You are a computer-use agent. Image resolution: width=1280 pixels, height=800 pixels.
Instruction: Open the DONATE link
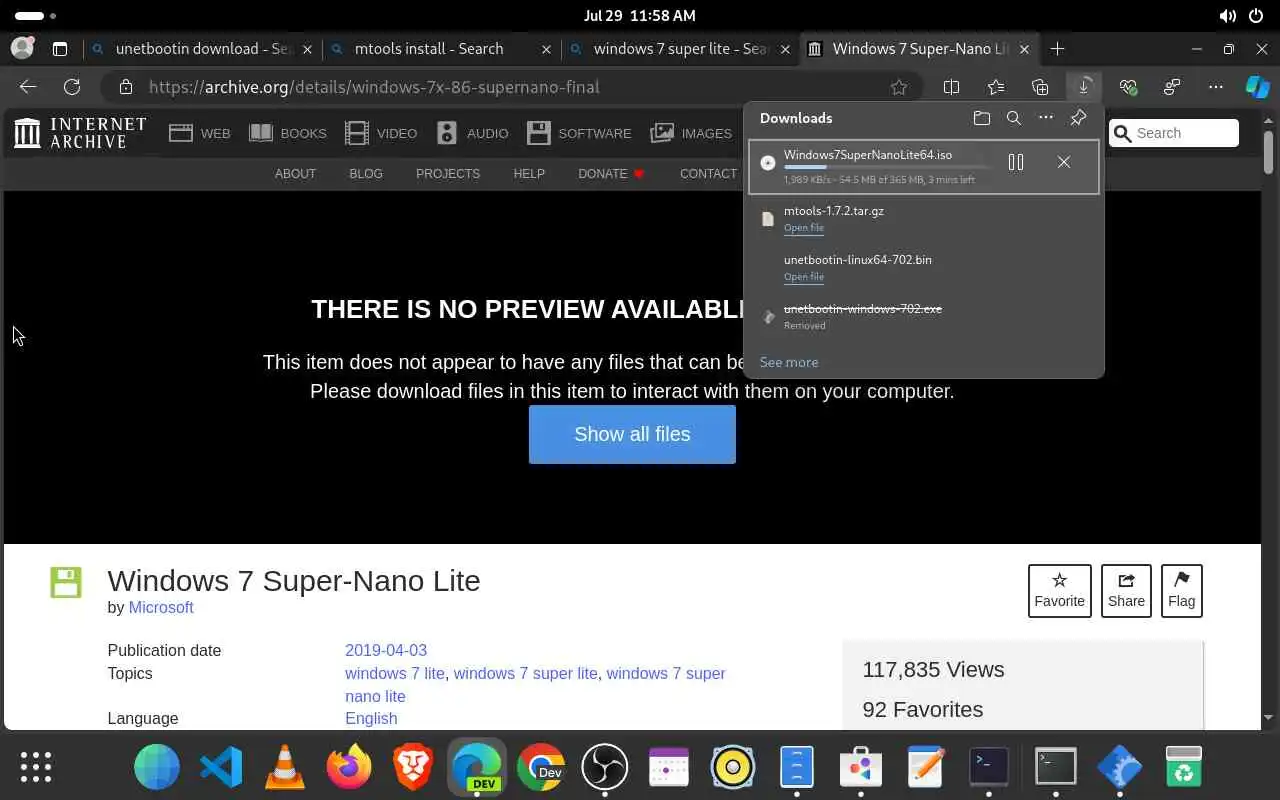tap(611, 174)
